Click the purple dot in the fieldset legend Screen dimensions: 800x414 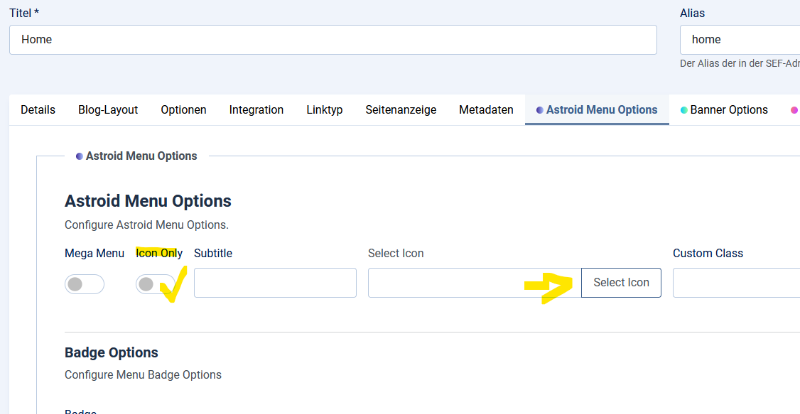click(x=79, y=156)
